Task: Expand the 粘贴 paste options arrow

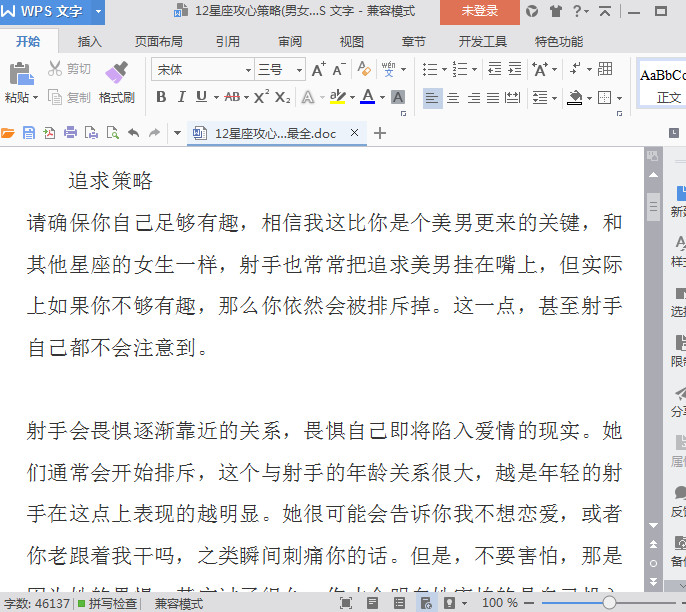Action: click(35, 97)
